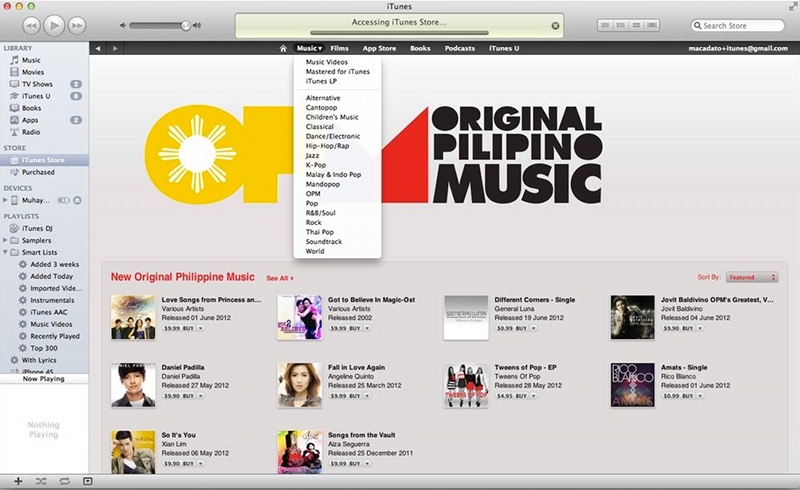
Task: Open the Jovit Baldivino album cover
Action: pos(633,317)
